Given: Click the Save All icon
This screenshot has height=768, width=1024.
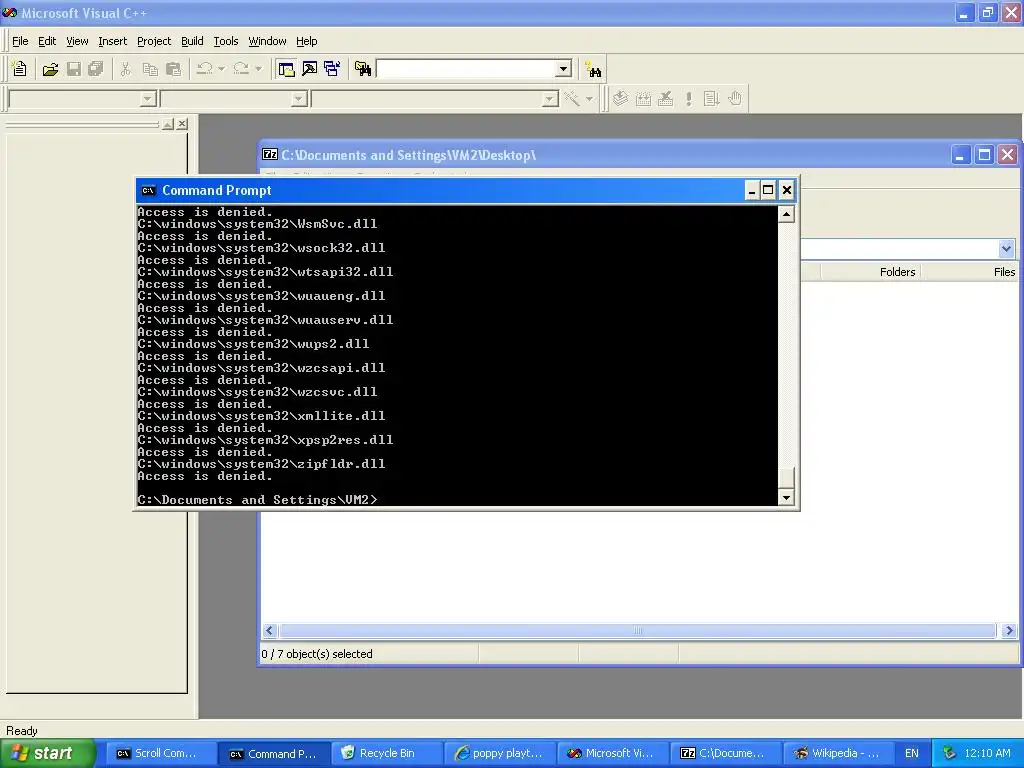Looking at the screenshot, I should coord(96,69).
